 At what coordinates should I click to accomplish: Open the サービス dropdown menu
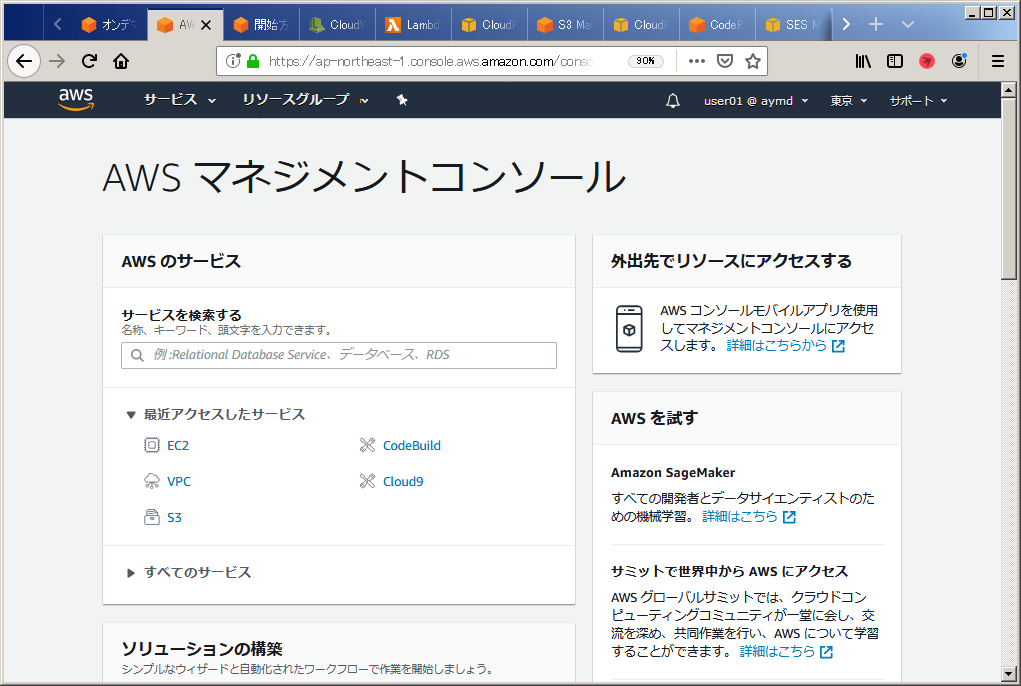180,100
